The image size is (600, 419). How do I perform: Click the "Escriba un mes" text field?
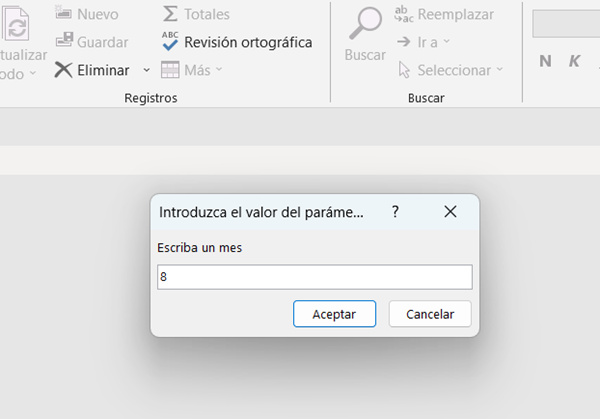point(314,277)
